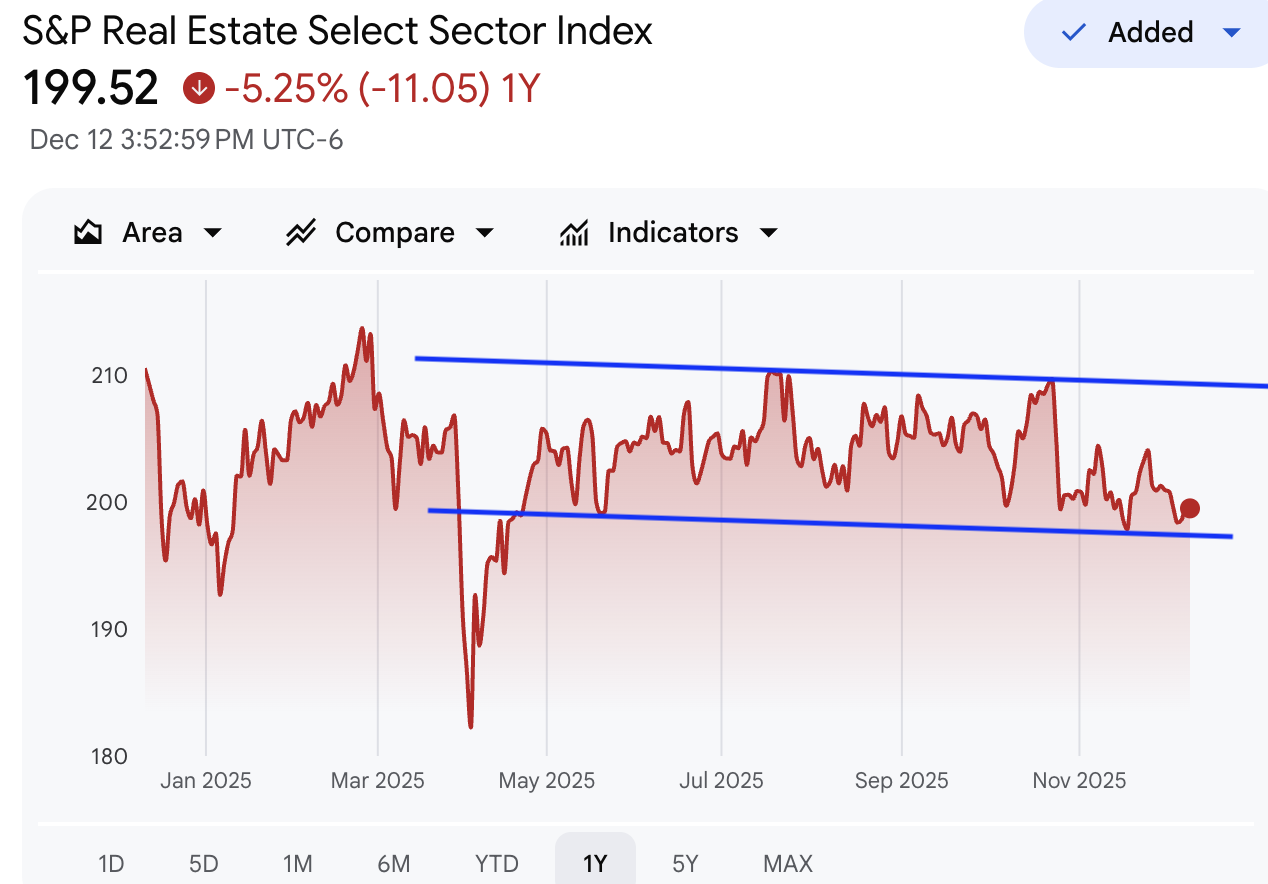1268x884 pixels.
Task: Click the latest price point marker on the chart
Action: (x=1190, y=508)
